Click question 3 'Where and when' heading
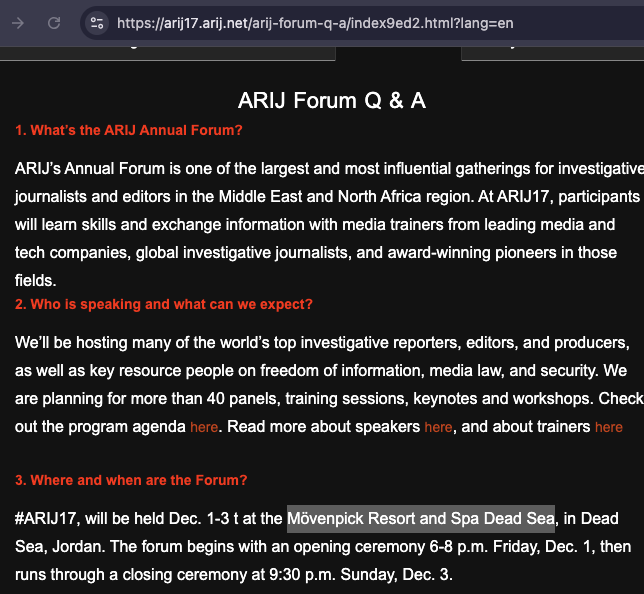Viewport: 644px width, 594px height. pyautogui.click(x=131, y=480)
